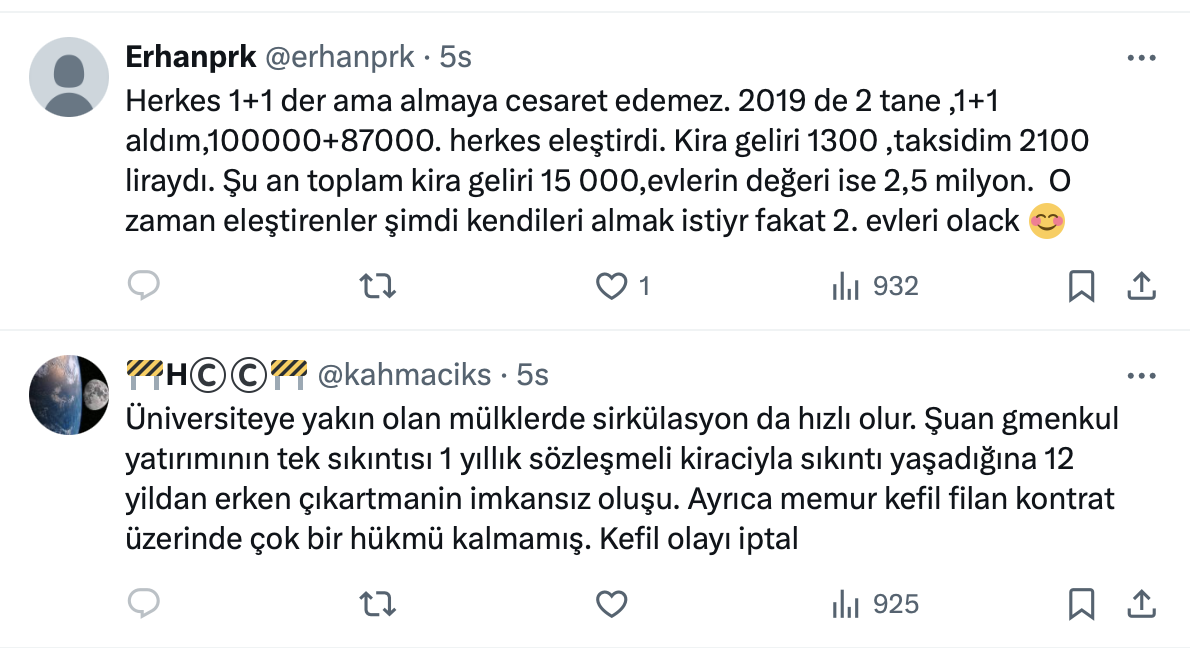Bookmark Erhanprk's tweet

point(1081,287)
